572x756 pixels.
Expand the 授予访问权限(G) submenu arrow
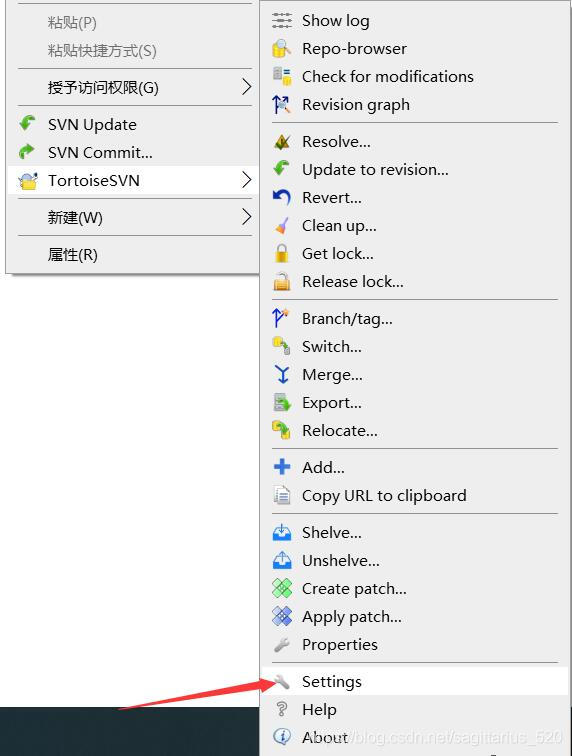tap(246, 87)
